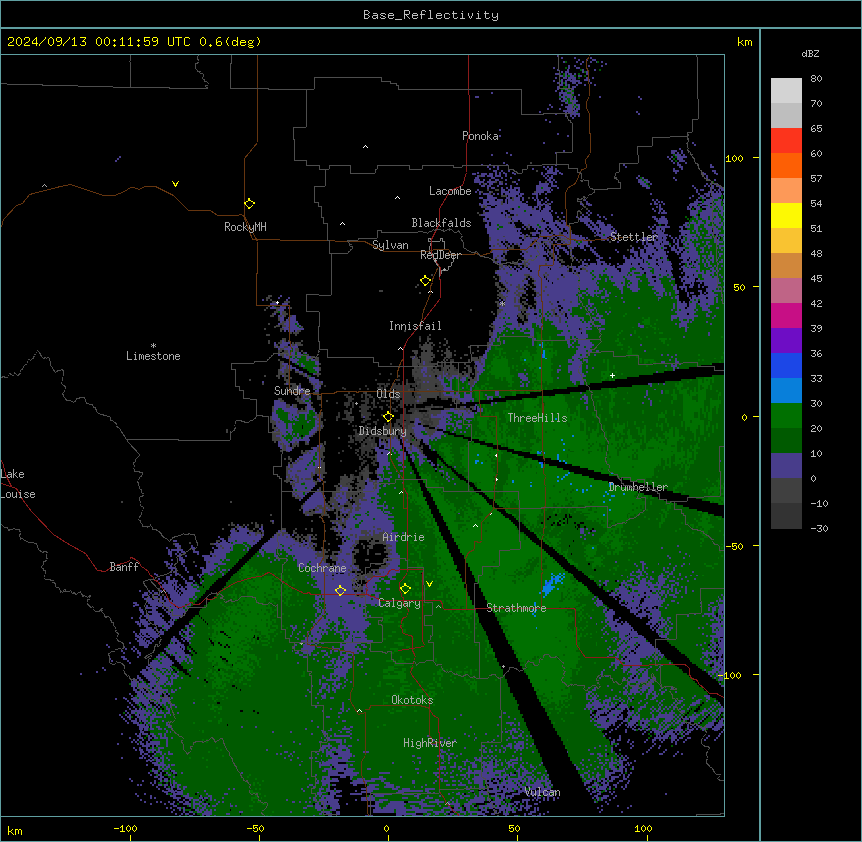Click the -50 tick label on right axis

click(x=734, y=546)
